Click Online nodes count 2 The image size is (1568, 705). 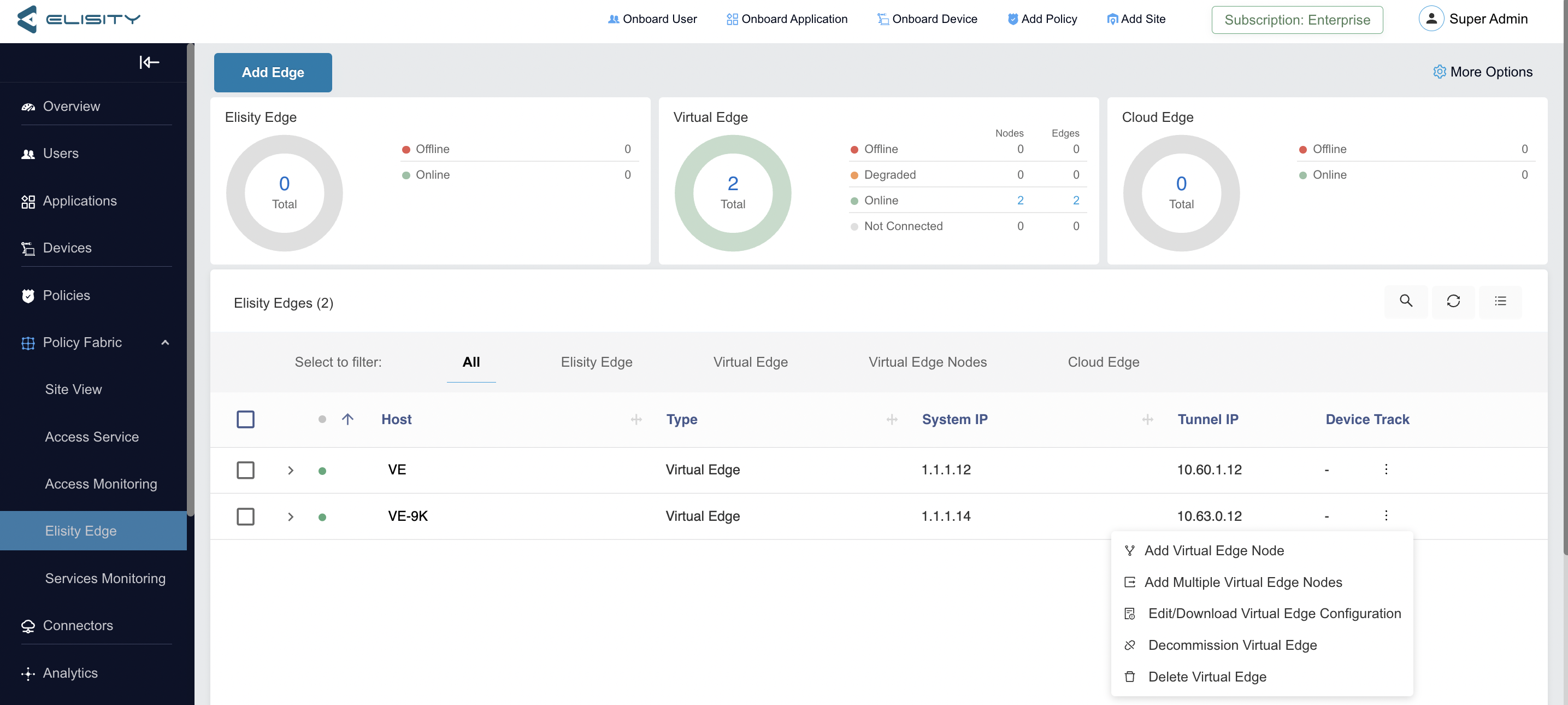(x=1020, y=201)
